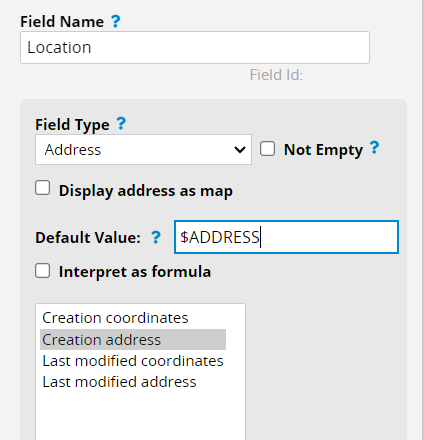Show help for the Not Empty option
This screenshot has width=424, height=440.
tap(375, 148)
